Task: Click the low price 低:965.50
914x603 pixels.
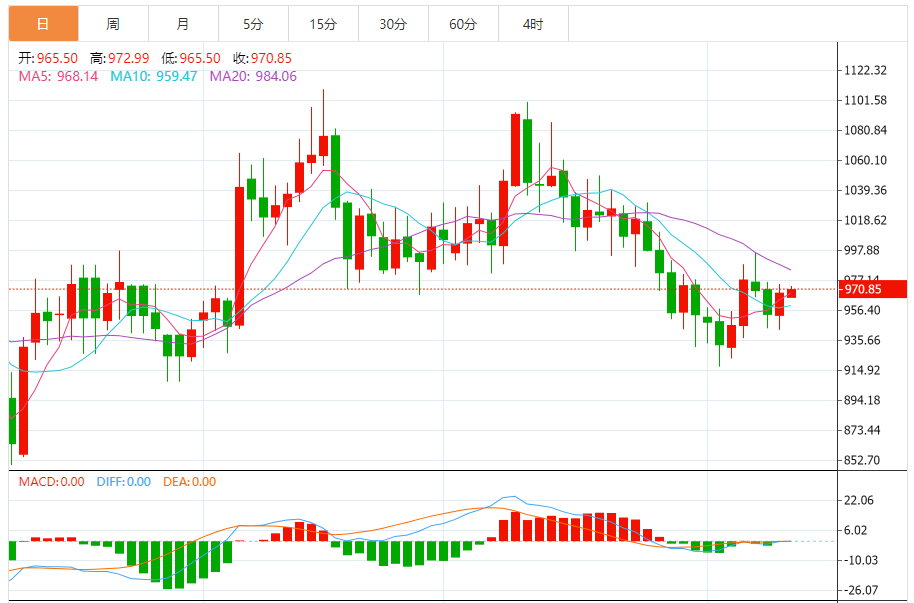Action: click(x=191, y=58)
